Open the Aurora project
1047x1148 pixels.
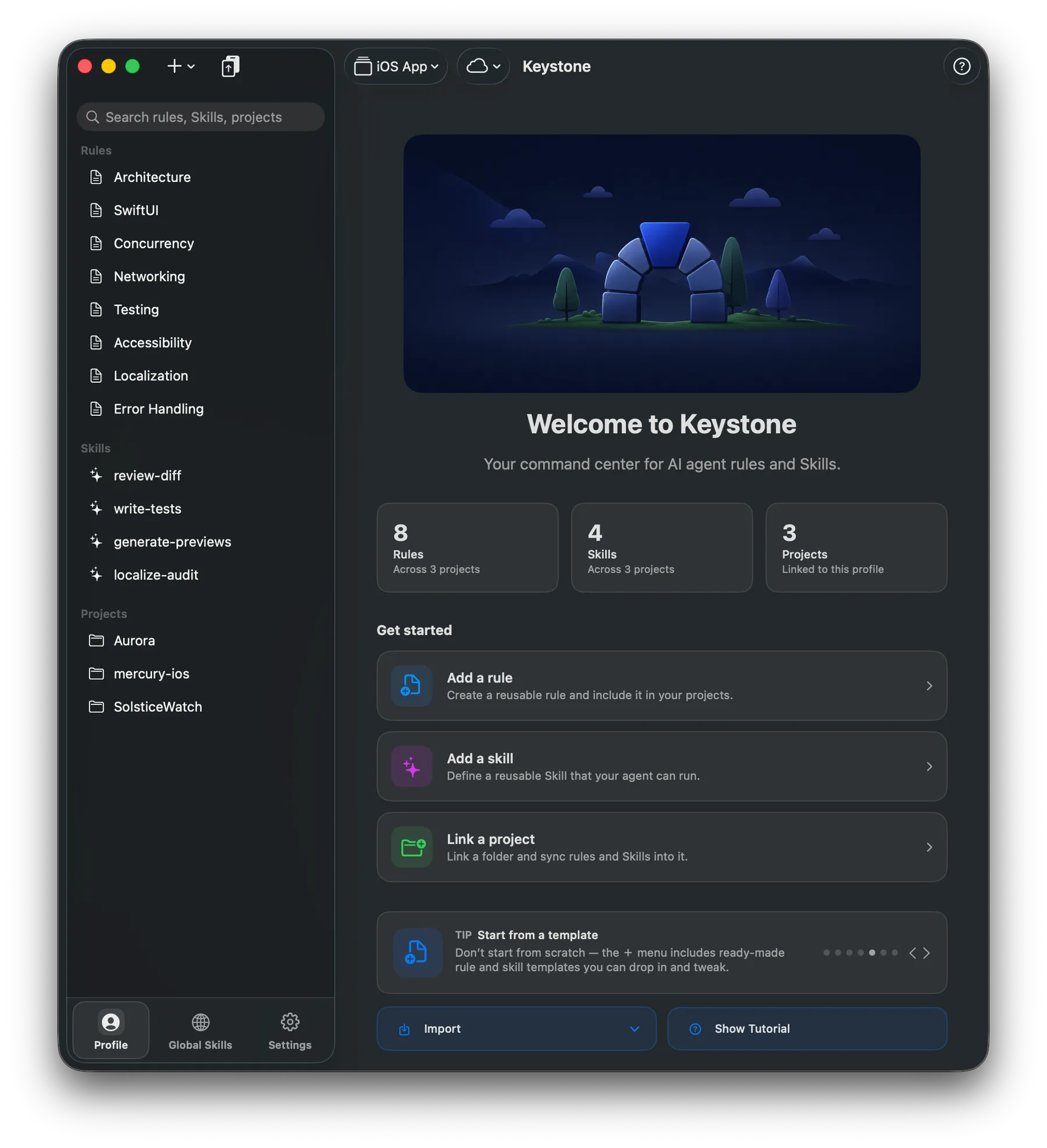click(x=201, y=641)
